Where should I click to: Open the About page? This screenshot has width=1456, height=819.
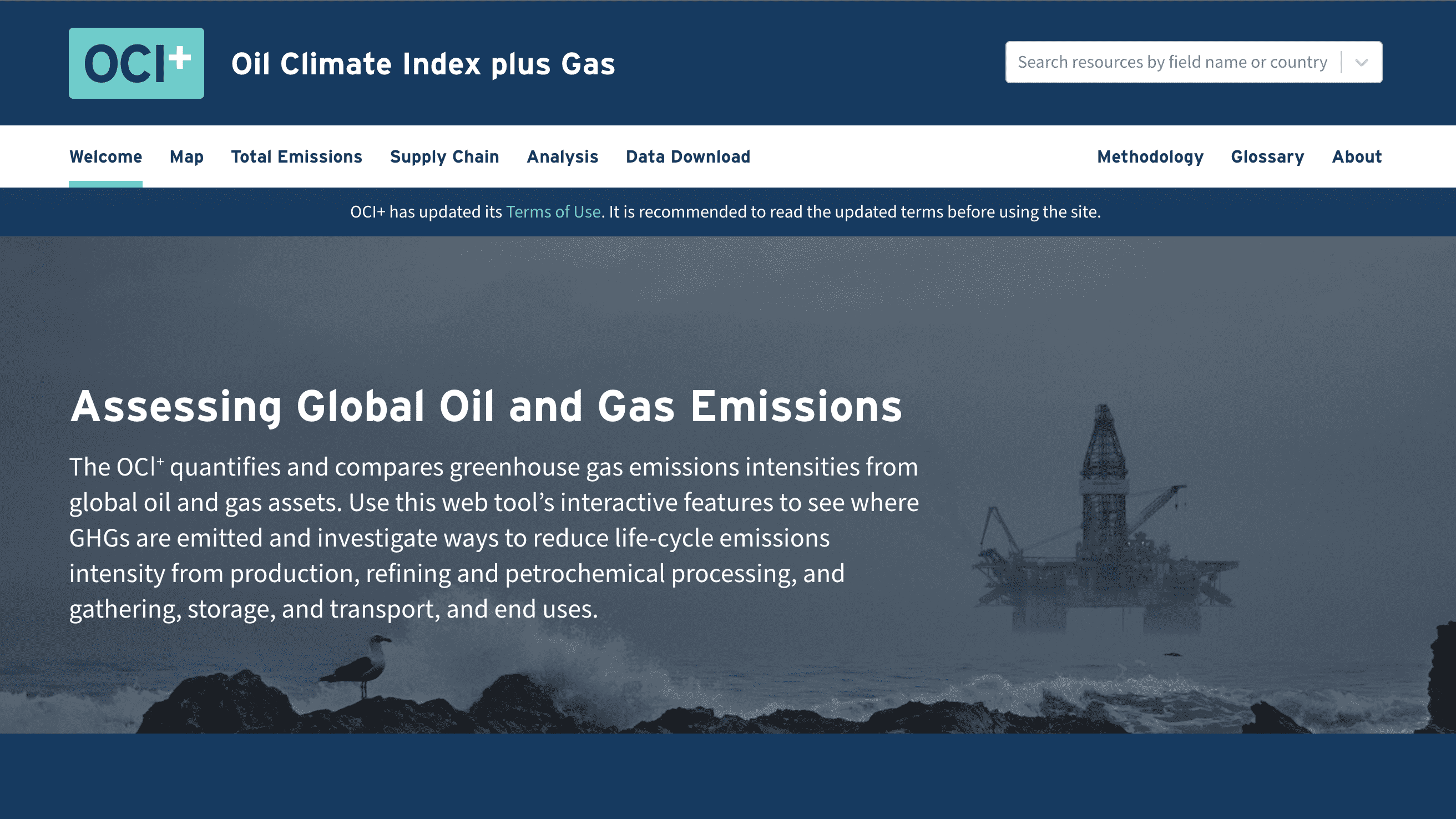coord(1357,156)
